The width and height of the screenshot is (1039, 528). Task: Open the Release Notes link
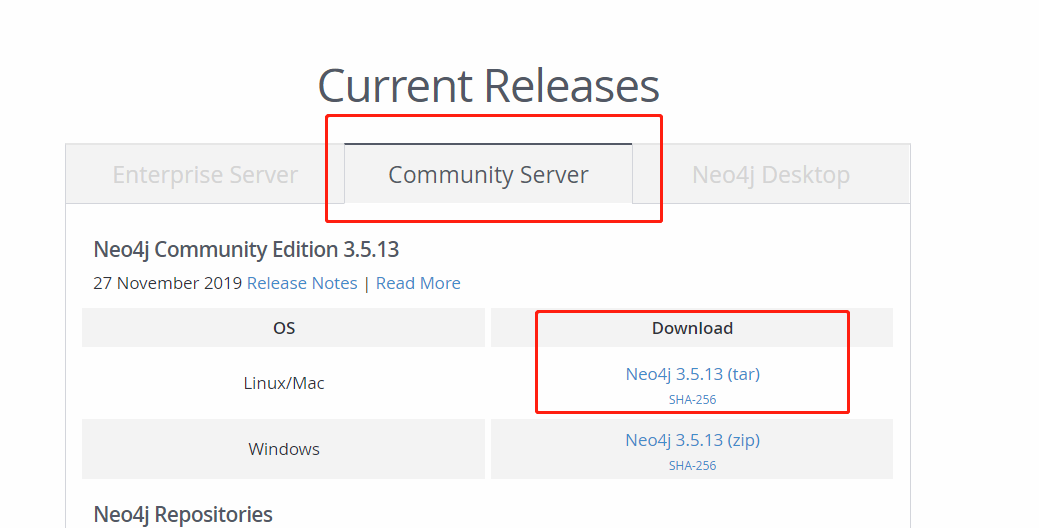(302, 283)
